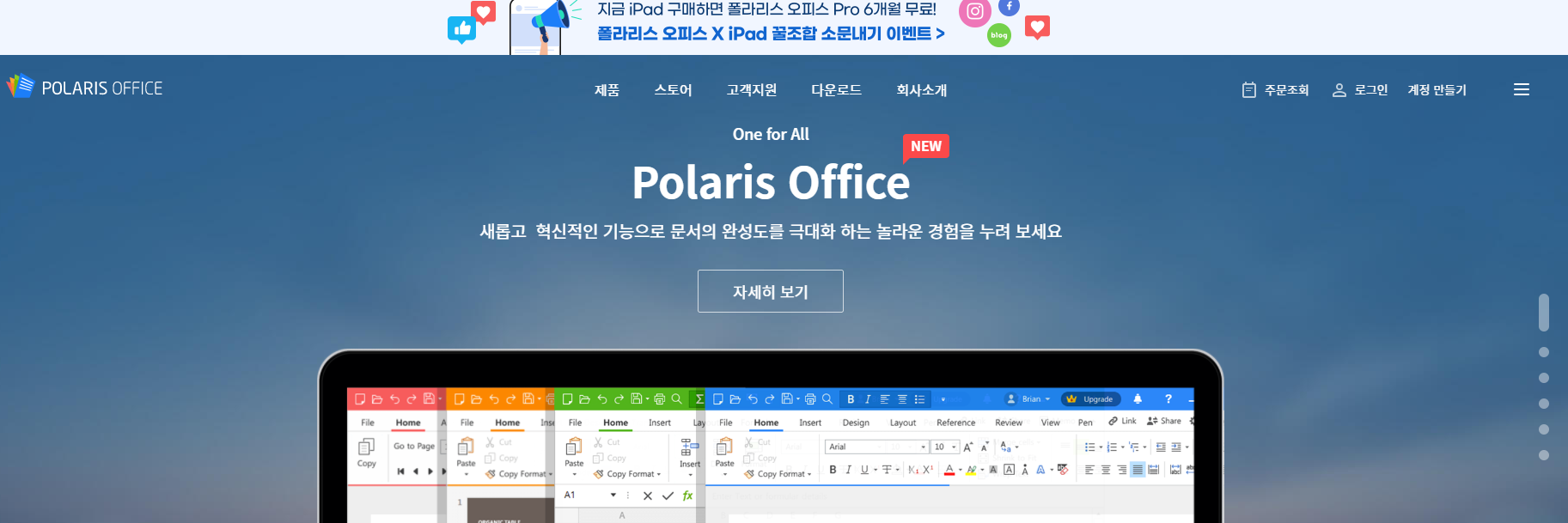The height and width of the screenshot is (523, 1568).
Task: Open the hamburger menu icon
Action: [1521, 89]
